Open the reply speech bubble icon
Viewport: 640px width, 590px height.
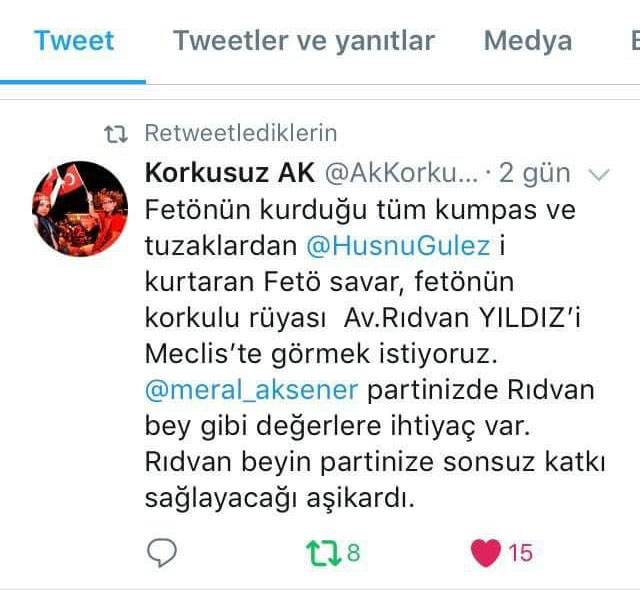tap(162, 552)
